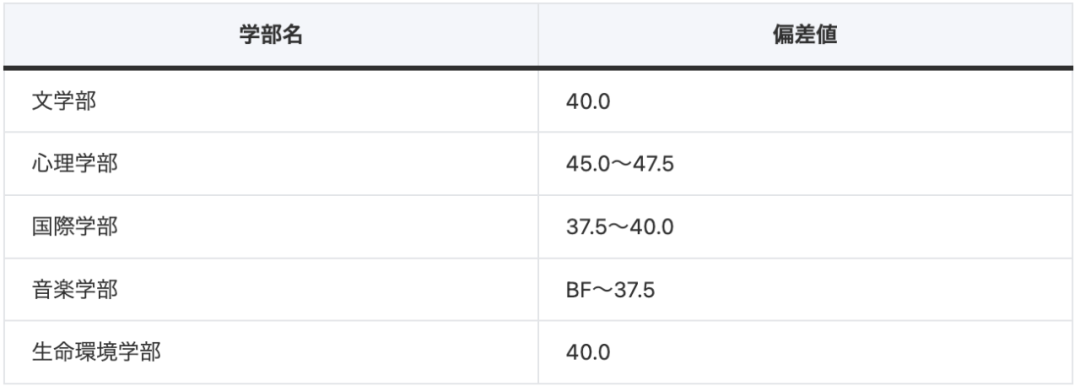Select the 心理学部 faculty name cell
The height and width of the screenshot is (392, 1080).
(x=271, y=164)
